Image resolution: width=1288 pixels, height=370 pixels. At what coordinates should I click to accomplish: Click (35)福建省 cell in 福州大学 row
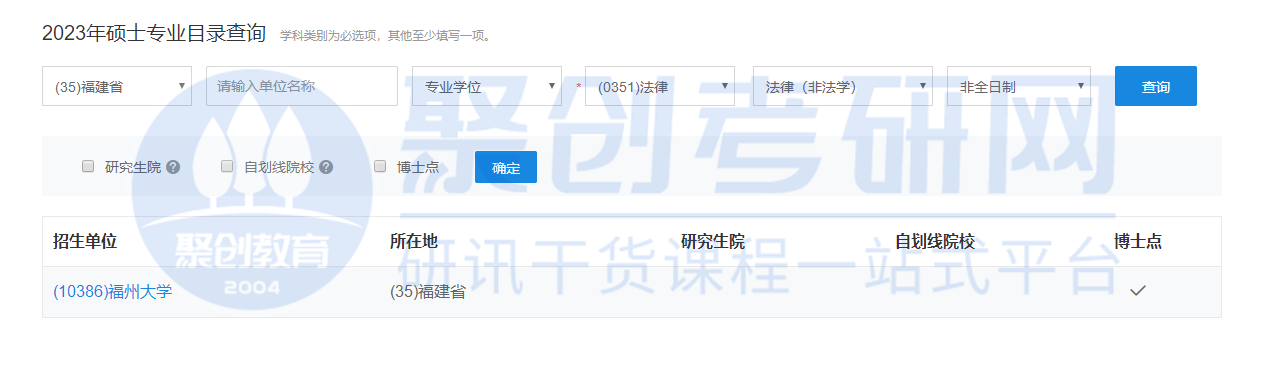[x=428, y=292]
